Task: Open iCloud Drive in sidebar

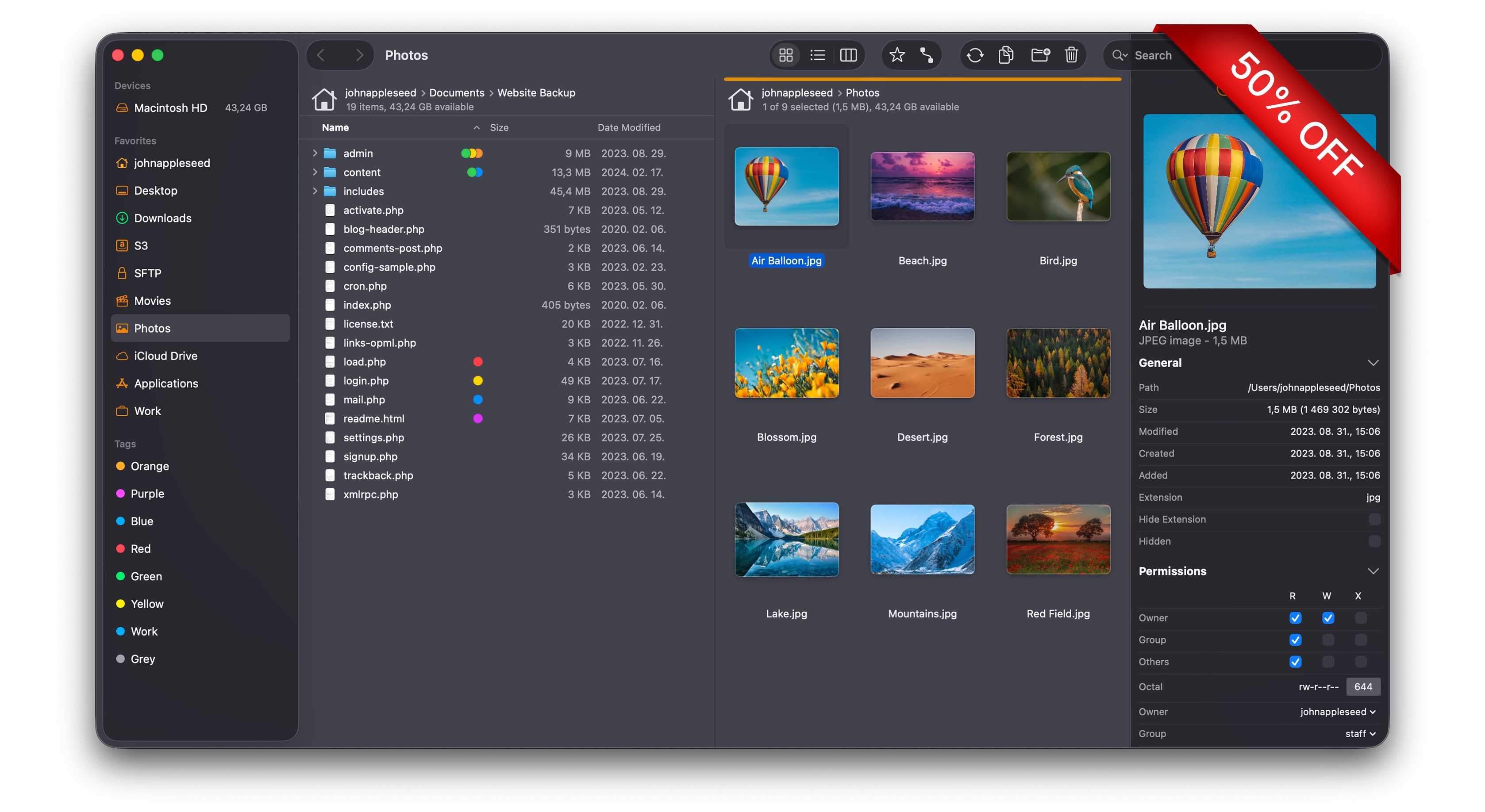Action: click(x=165, y=356)
